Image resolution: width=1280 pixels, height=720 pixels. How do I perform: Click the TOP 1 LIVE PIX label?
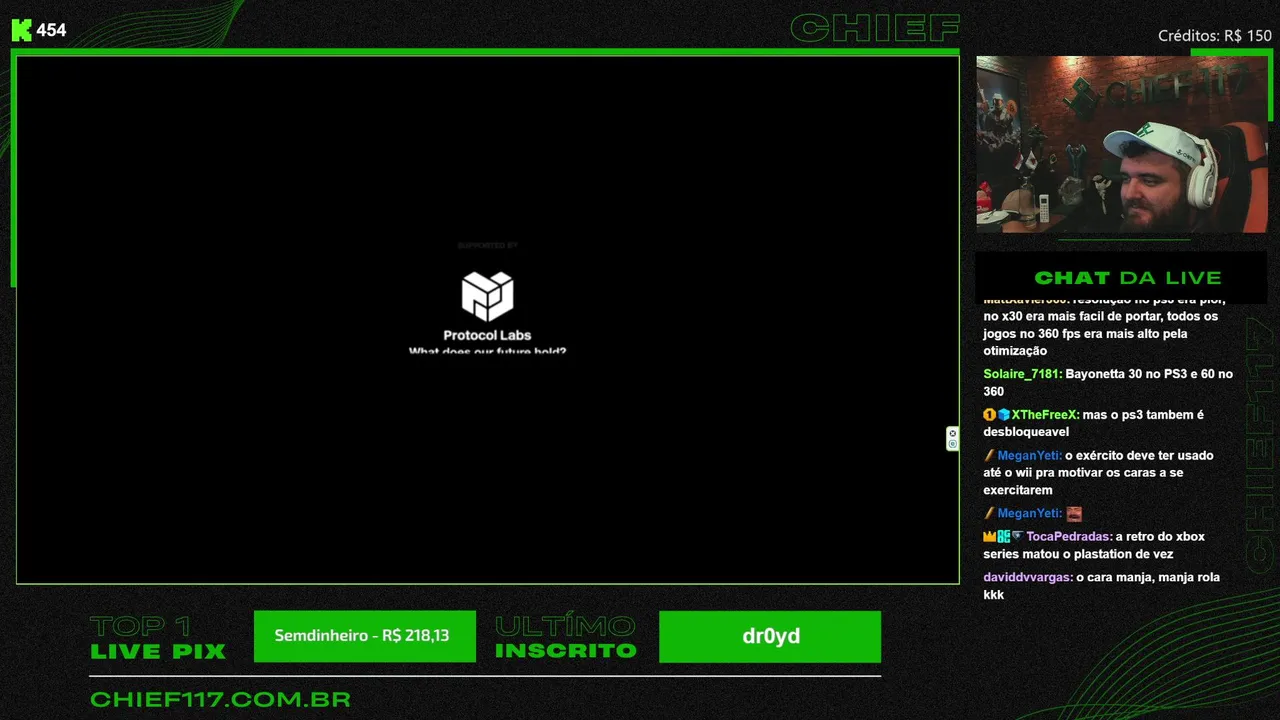click(x=157, y=638)
